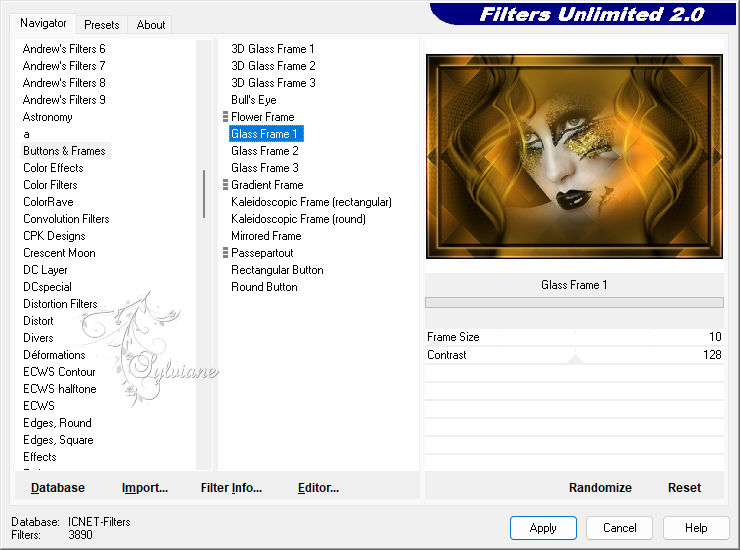This screenshot has height=550, width=740.
Task: Choose the Mirrored Frame filter
Action: click(266, 236)
